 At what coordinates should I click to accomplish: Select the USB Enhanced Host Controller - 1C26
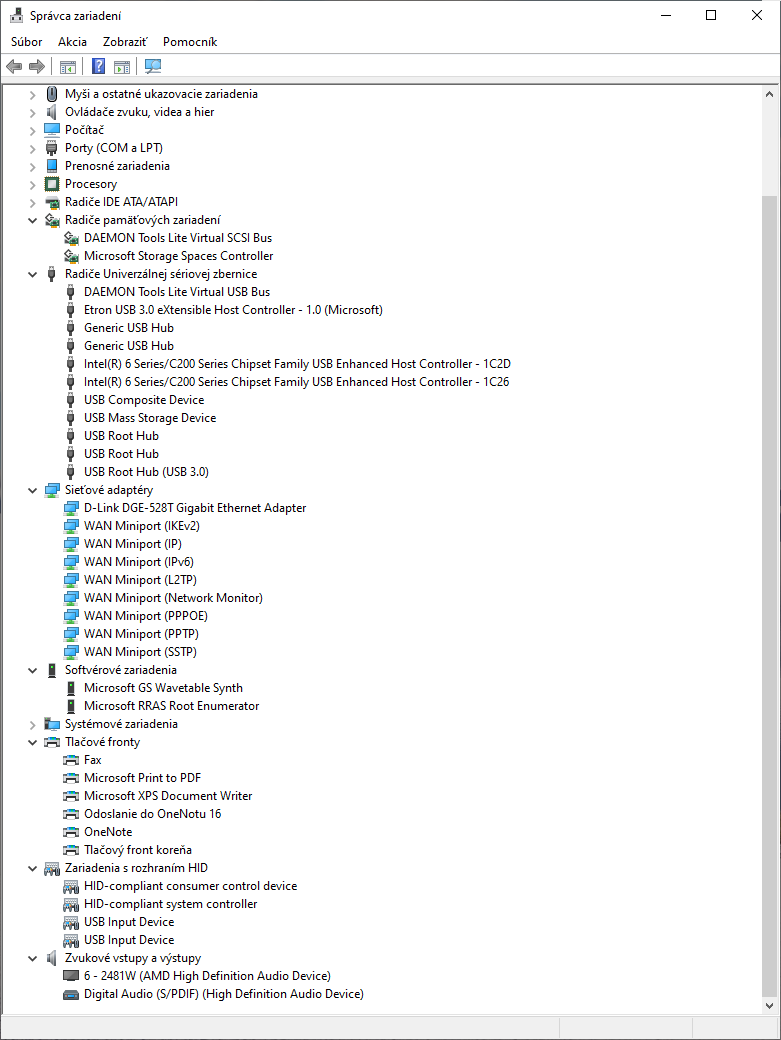coord(296,382)
